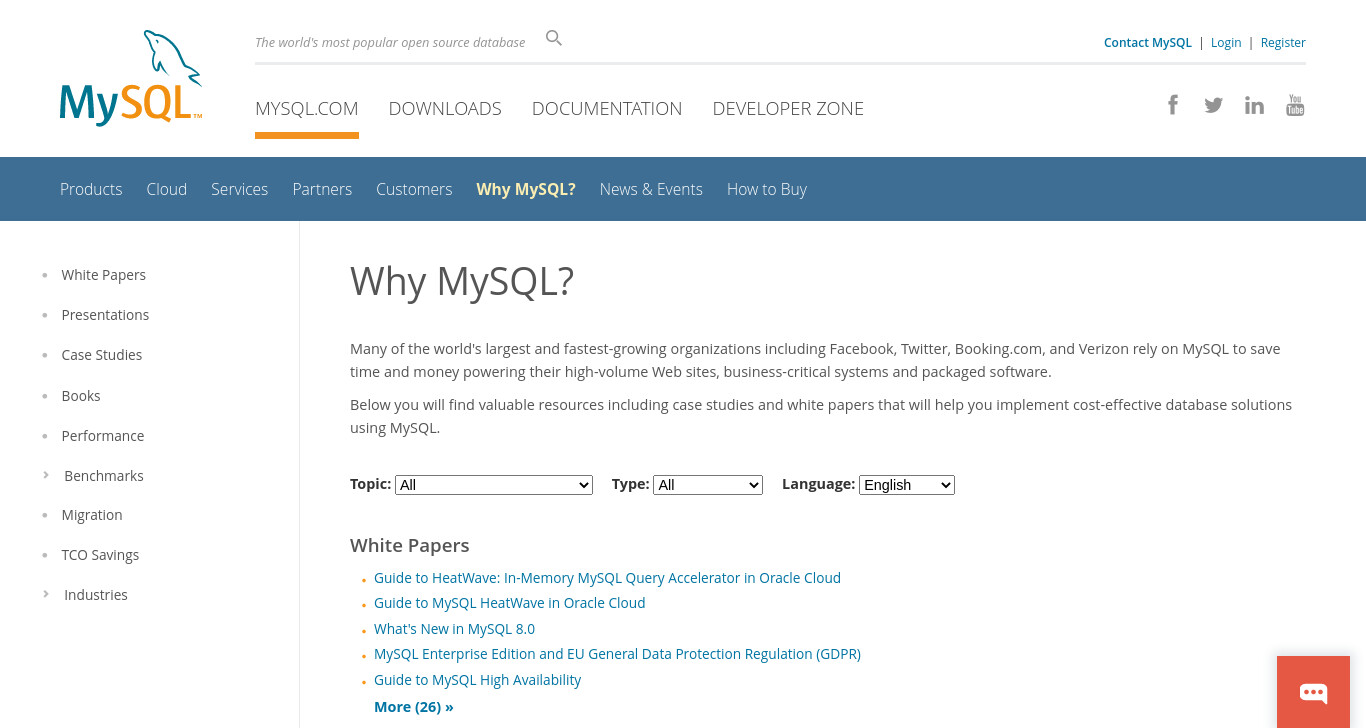Screen dimensions: 1366x728
Task: Open Case Studies in the sidebar
Action: tap(102, 355)
